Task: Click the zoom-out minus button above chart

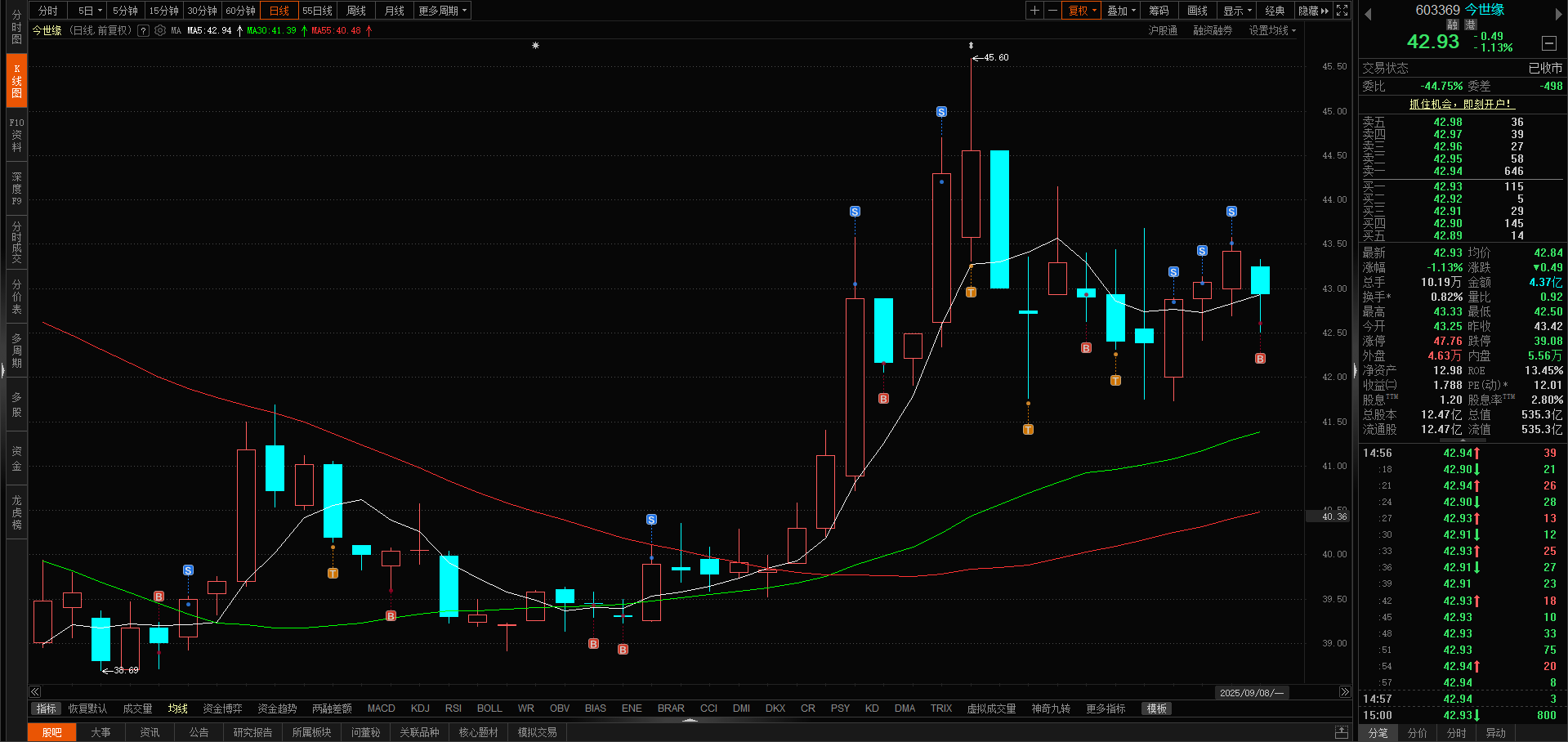Action: coord(1052,11)
